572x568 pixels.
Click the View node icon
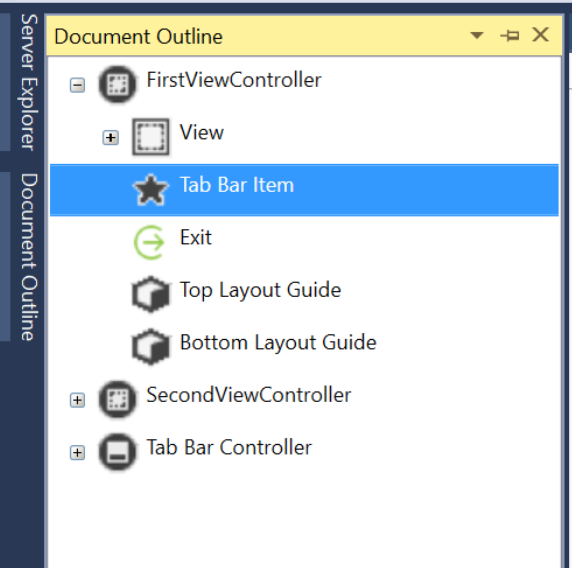(151, 137)
